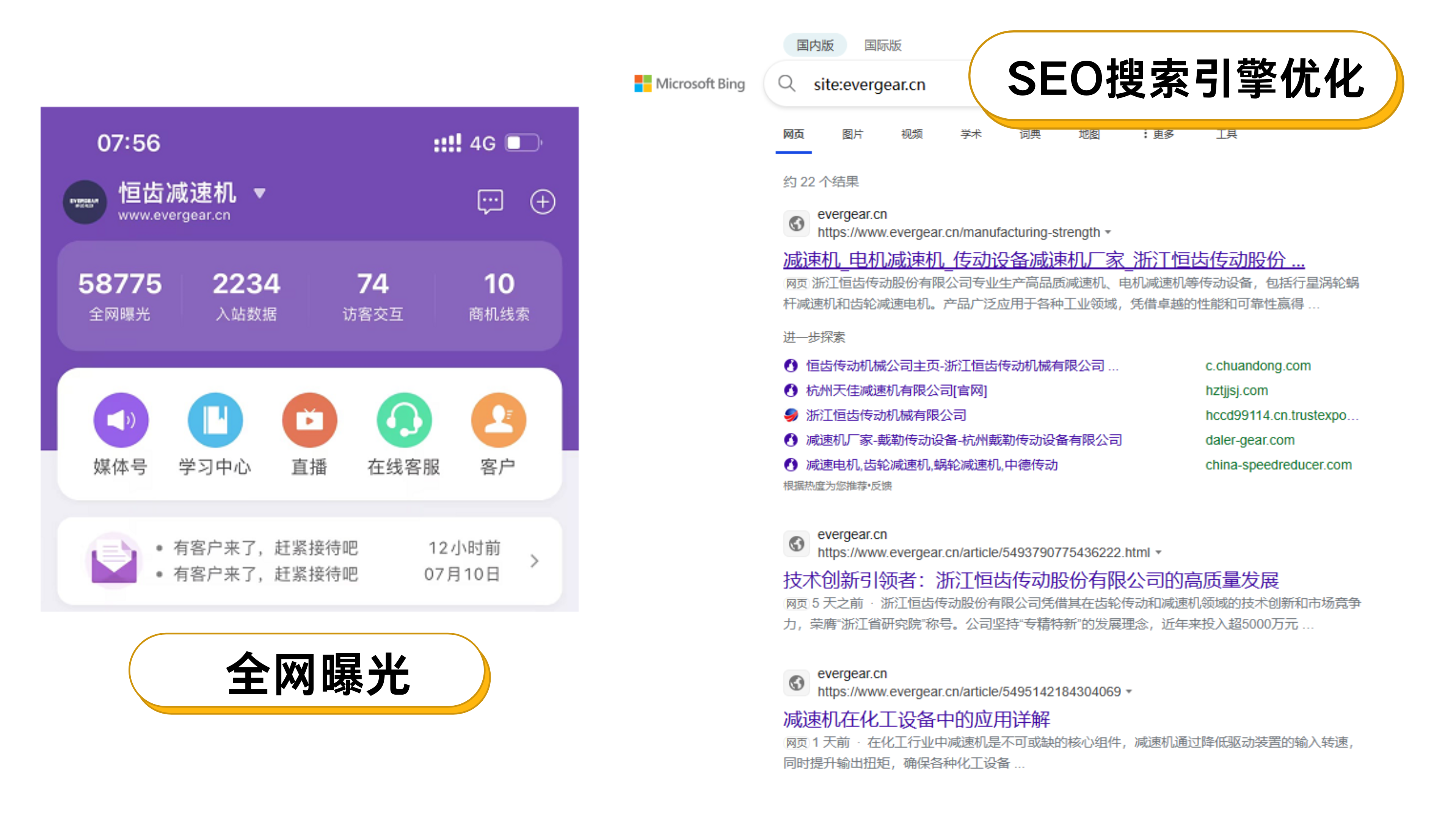Click the www.evergear.cn site address
Viewport: 1456px width, 819px height.
pyautogui.click(x=174, y=215)
